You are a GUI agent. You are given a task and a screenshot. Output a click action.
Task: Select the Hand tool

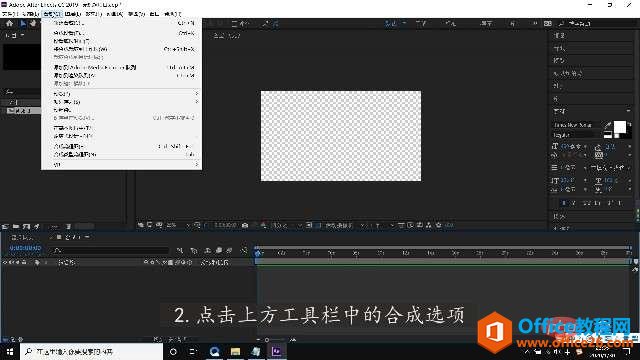click(33, 24)
